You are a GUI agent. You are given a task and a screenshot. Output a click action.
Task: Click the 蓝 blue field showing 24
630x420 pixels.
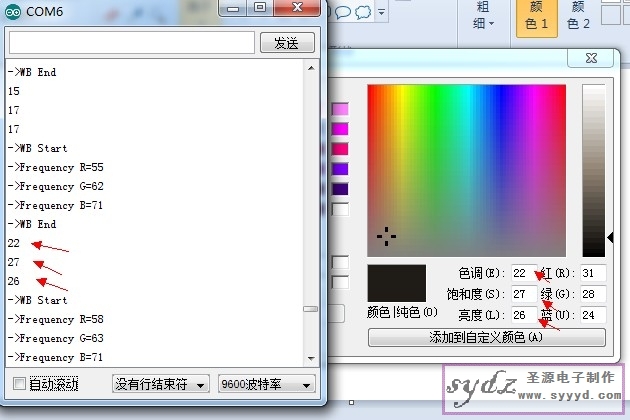(x=593, y=315)
